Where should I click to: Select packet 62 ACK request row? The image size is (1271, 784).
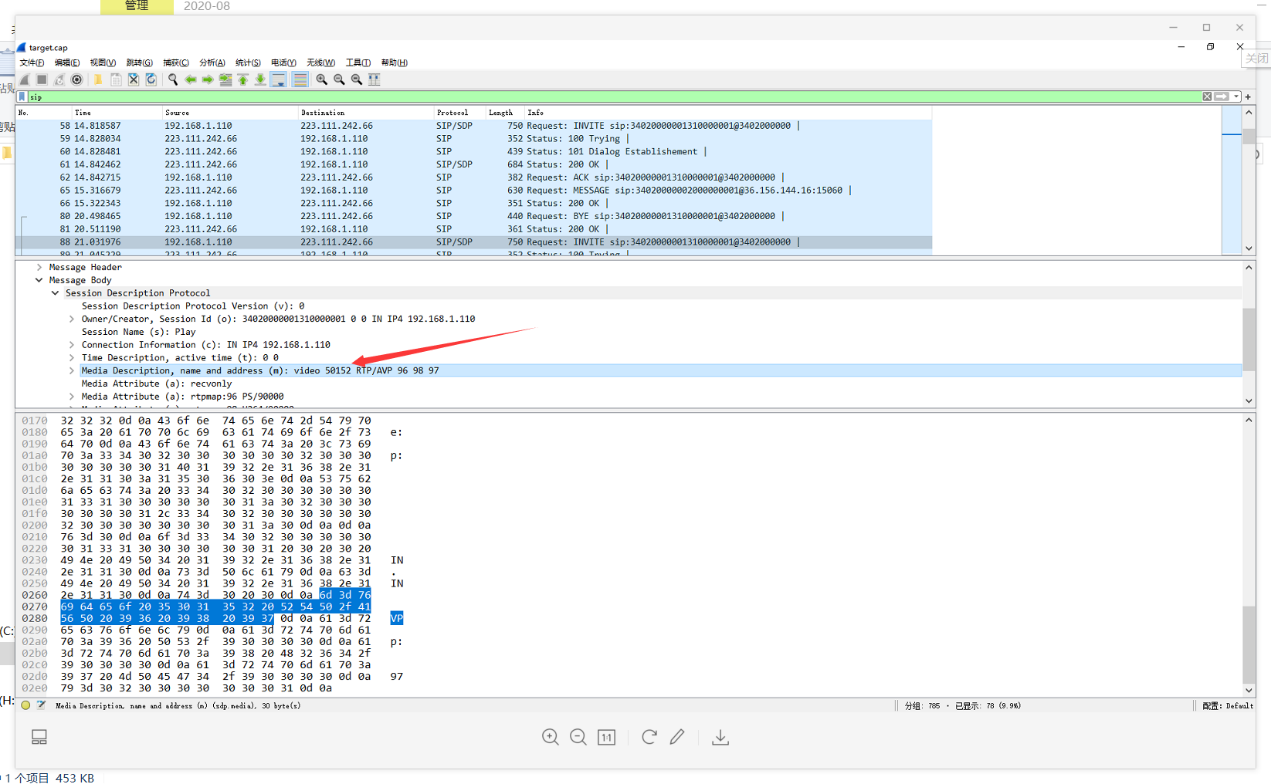tap(474, 177)
